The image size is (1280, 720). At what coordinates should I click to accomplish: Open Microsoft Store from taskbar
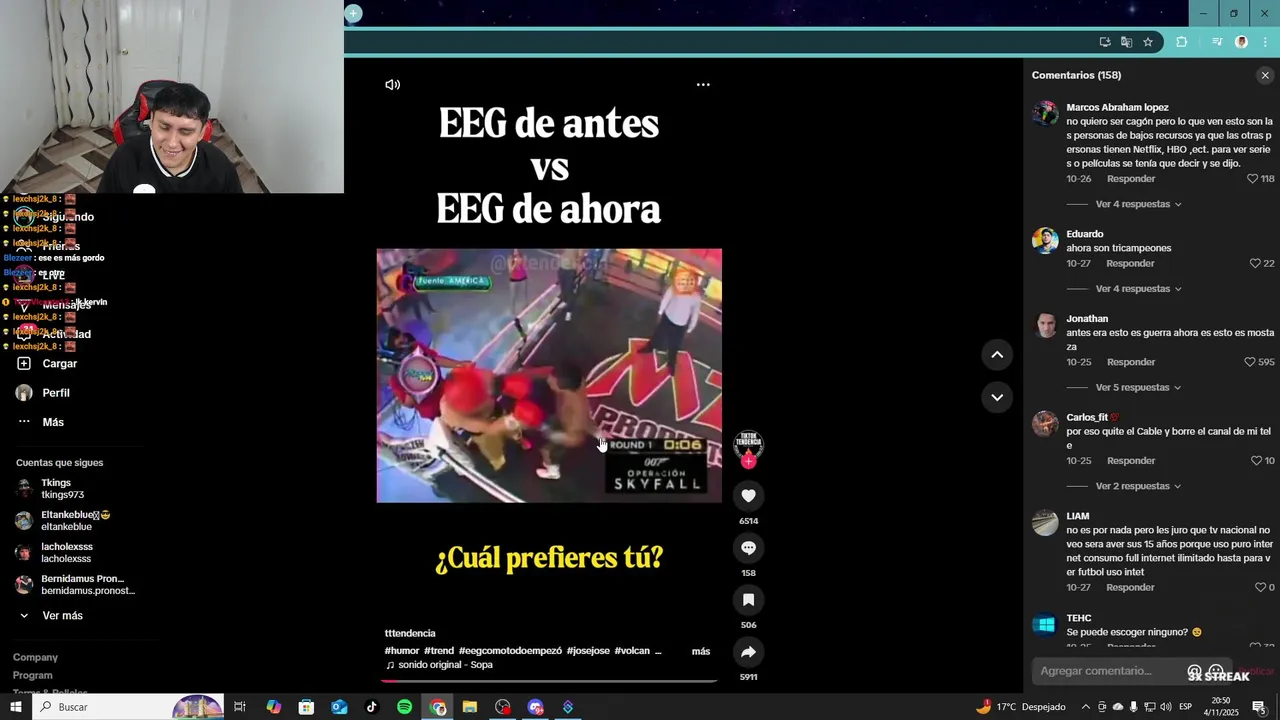click(x=306, y=707)
